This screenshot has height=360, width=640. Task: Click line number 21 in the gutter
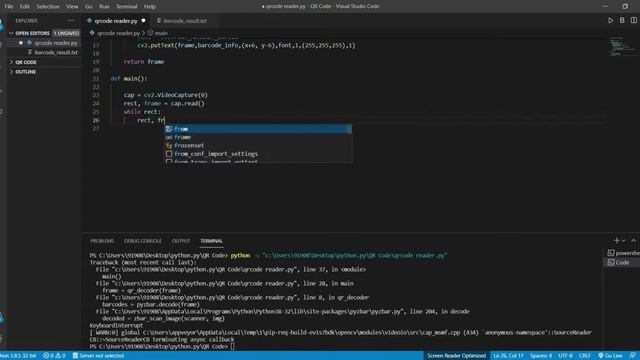pyautogui.click(x=96, y=78)
